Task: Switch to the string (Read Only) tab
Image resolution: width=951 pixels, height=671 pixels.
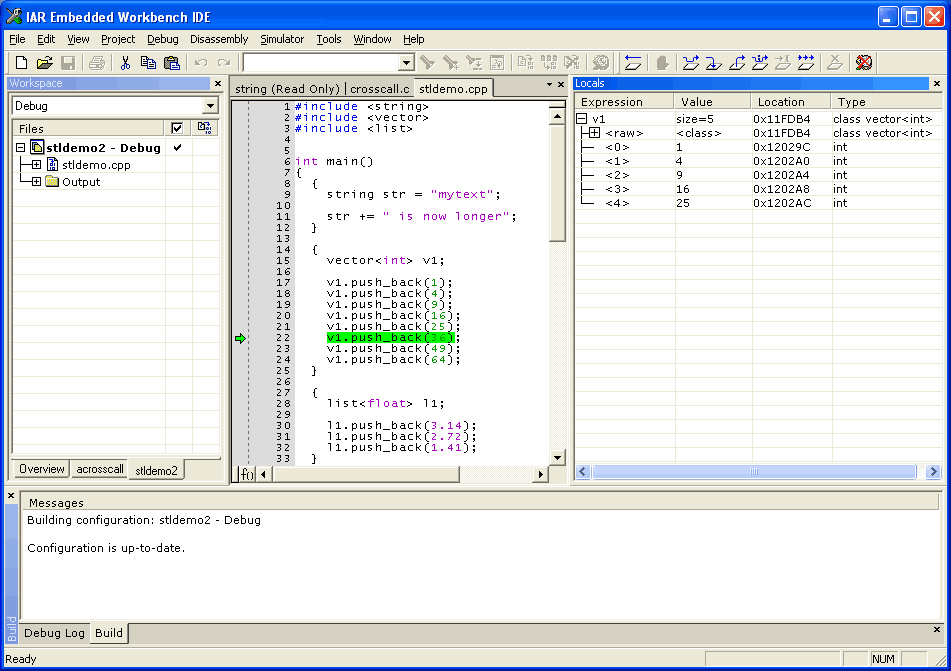Action: click(287, 89)
